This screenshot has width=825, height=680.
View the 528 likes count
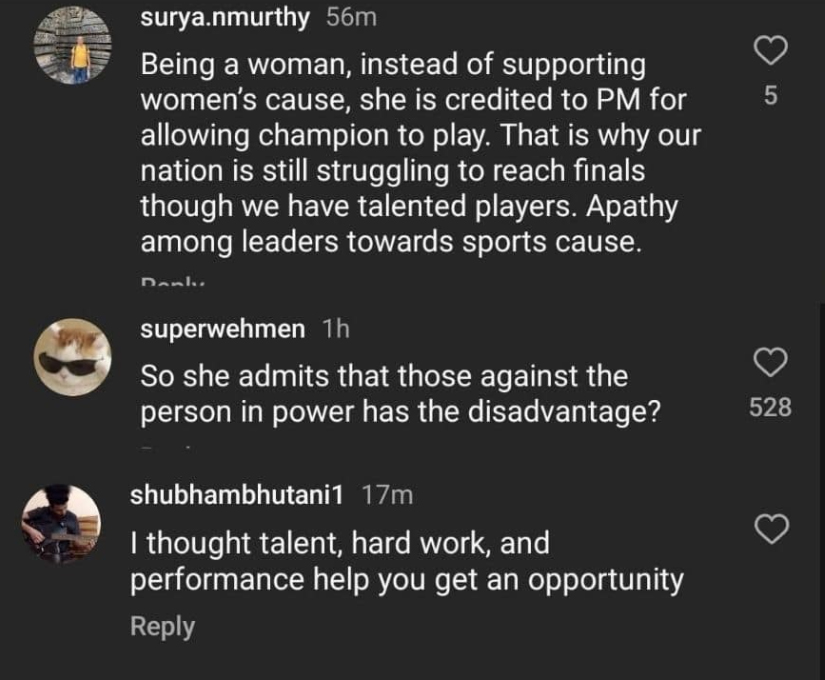pos(769,407)
